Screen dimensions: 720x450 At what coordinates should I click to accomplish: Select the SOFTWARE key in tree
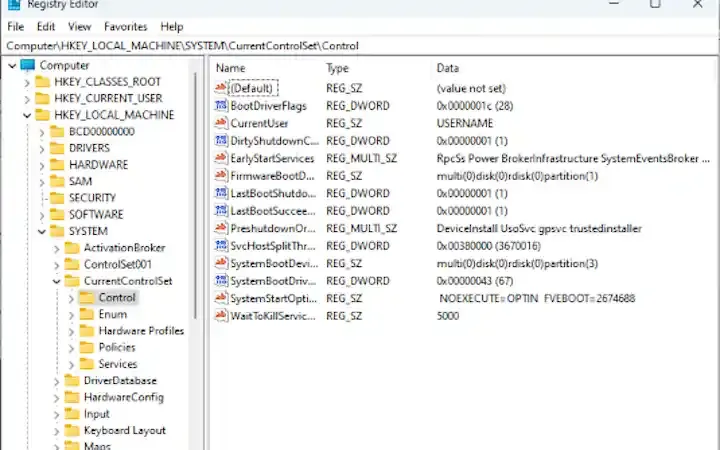point(96,215)
